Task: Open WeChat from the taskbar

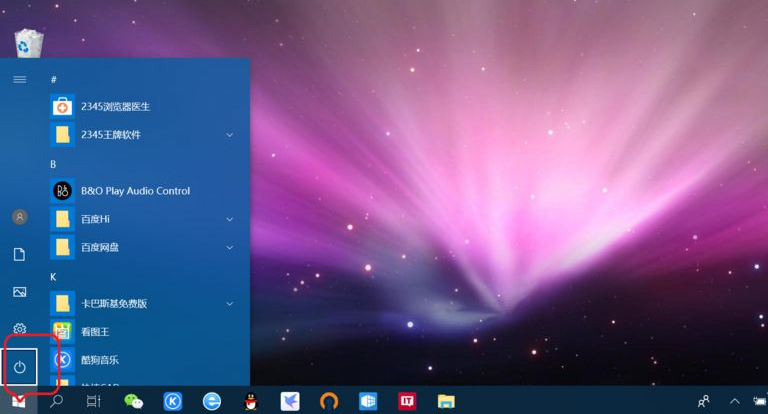Action: [133, 401]
